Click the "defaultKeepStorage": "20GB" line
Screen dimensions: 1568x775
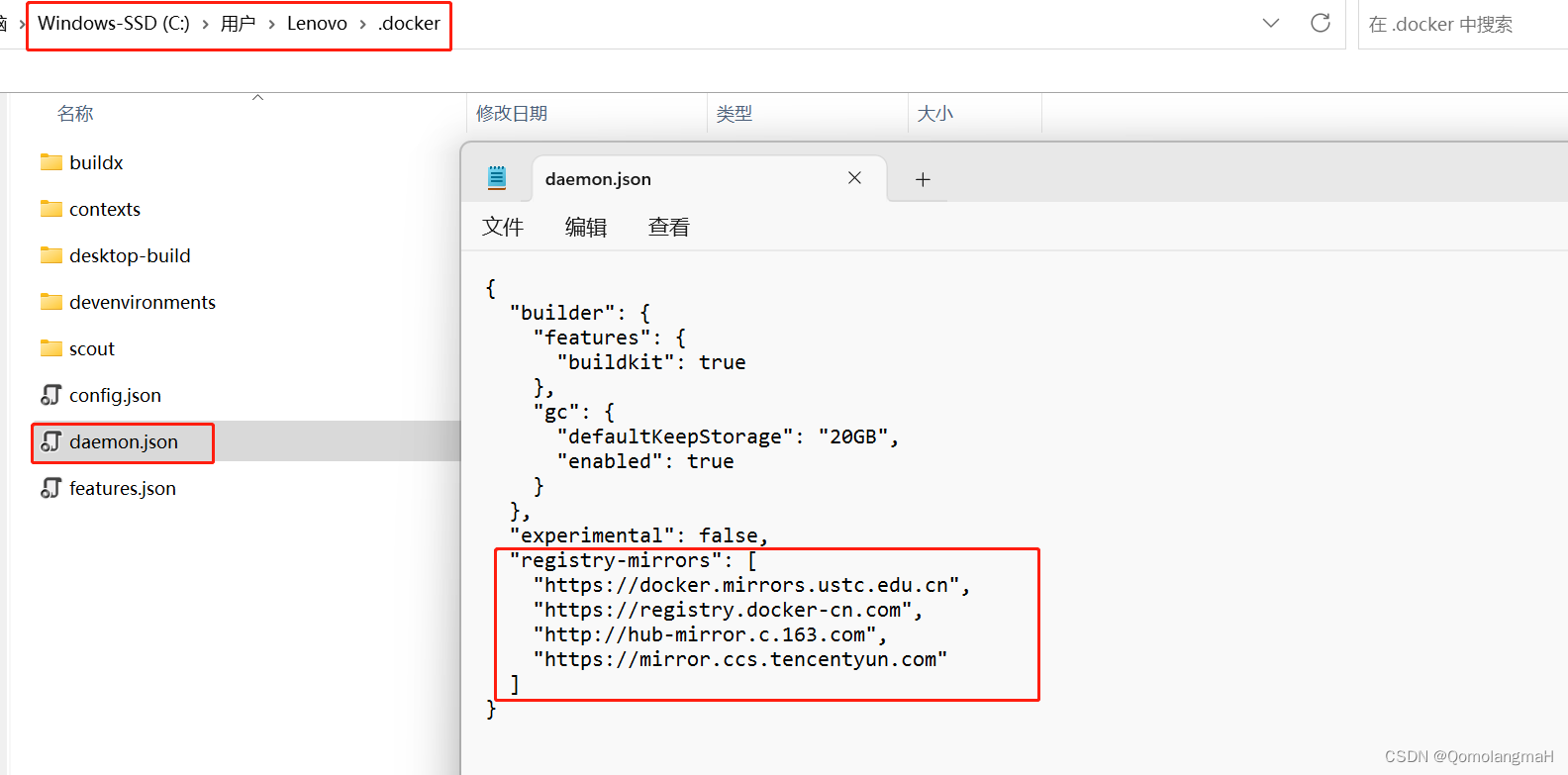click(x=728, y=436)
